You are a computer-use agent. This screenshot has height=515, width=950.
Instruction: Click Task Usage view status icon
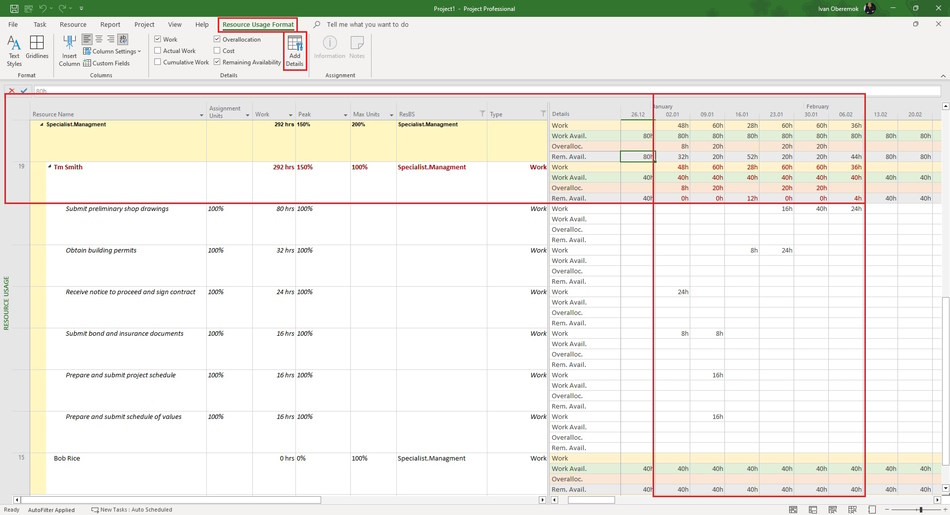[x=812, y=510]
